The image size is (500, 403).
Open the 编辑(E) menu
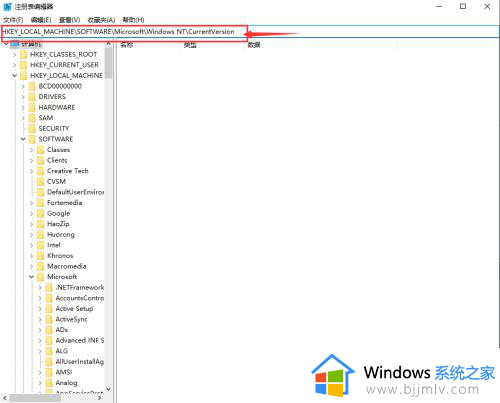41,20
